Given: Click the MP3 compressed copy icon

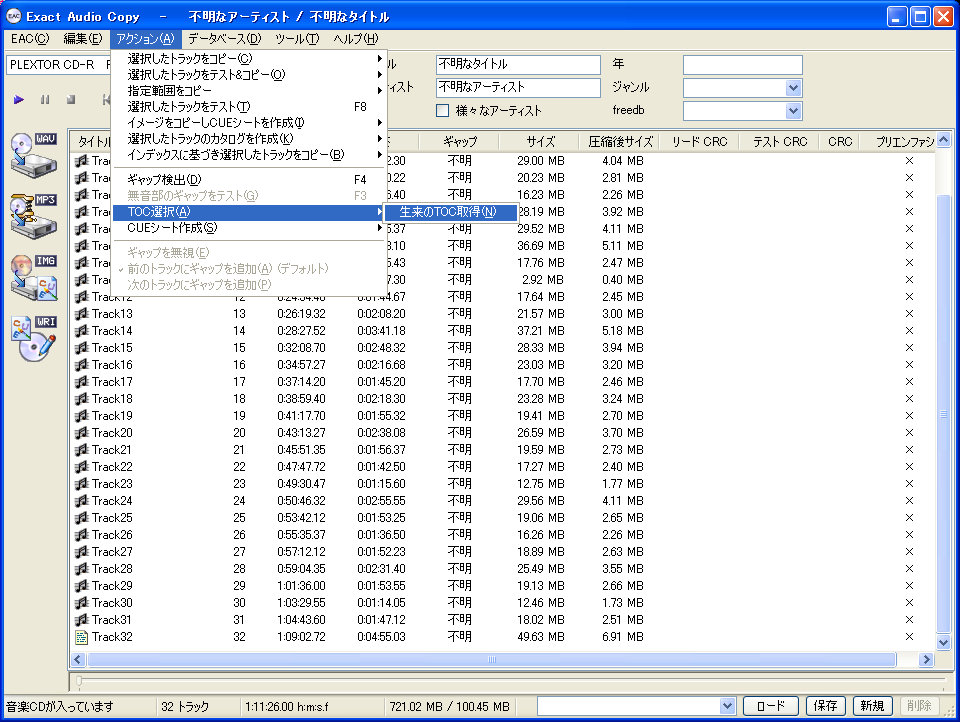Looking at the screenshot, I should 33,215.
